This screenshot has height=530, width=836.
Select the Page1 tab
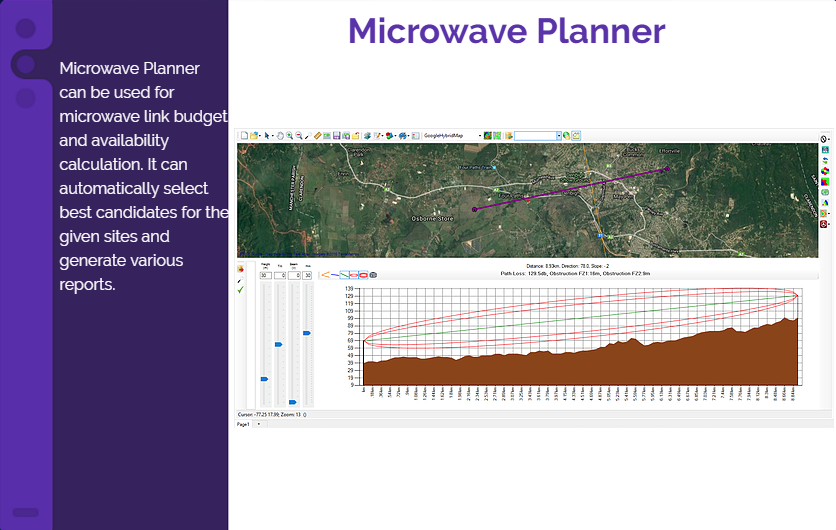[243, 424]
